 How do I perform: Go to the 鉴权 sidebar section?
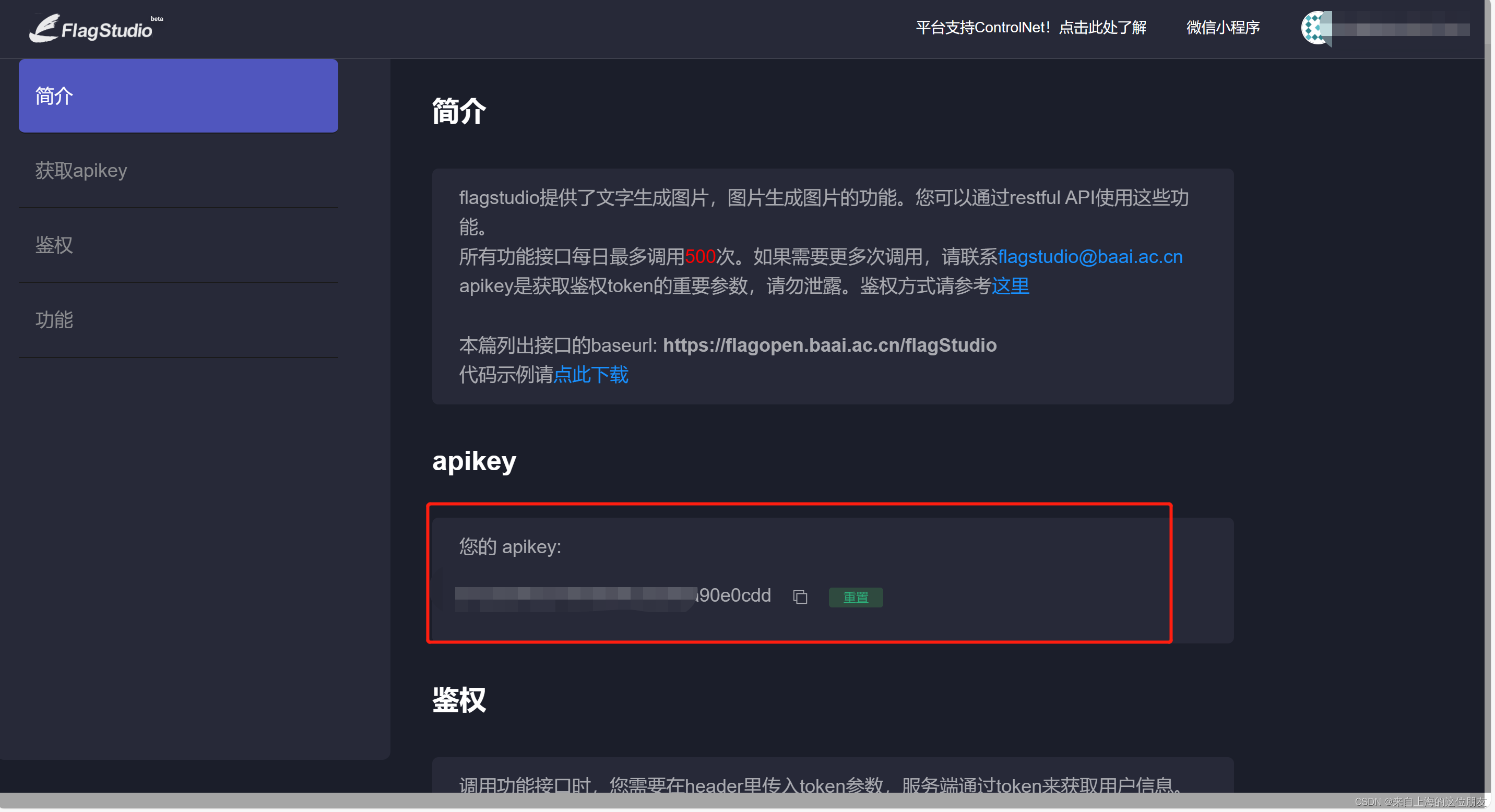178,245
